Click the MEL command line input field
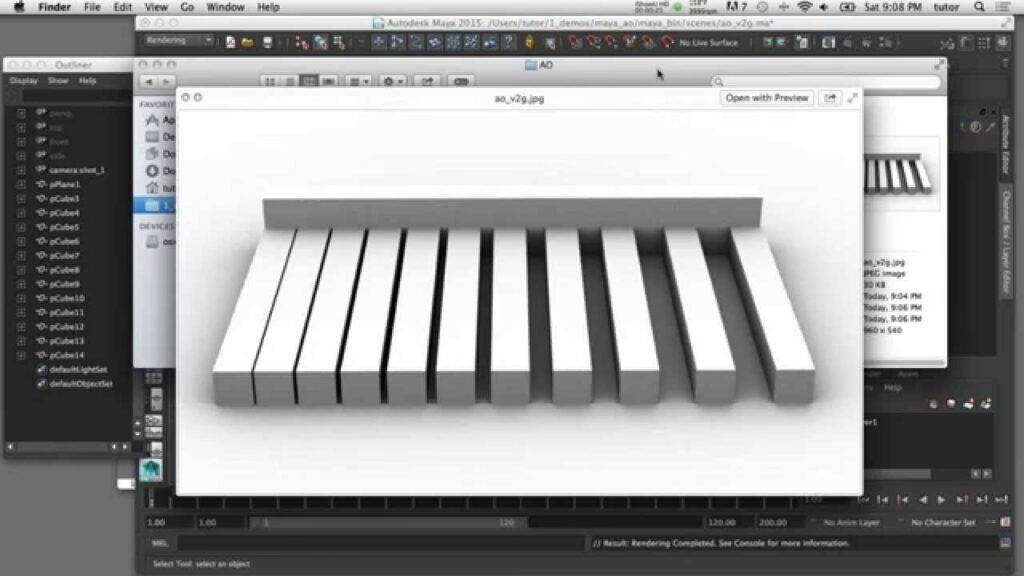This screenshot has width=1024, height=576. tap(380, 543)
